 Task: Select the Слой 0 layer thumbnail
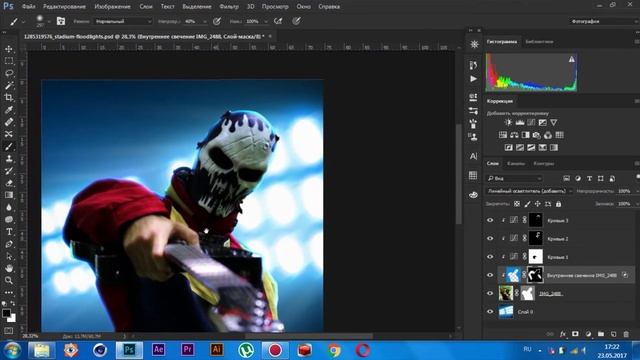(506, 311)
